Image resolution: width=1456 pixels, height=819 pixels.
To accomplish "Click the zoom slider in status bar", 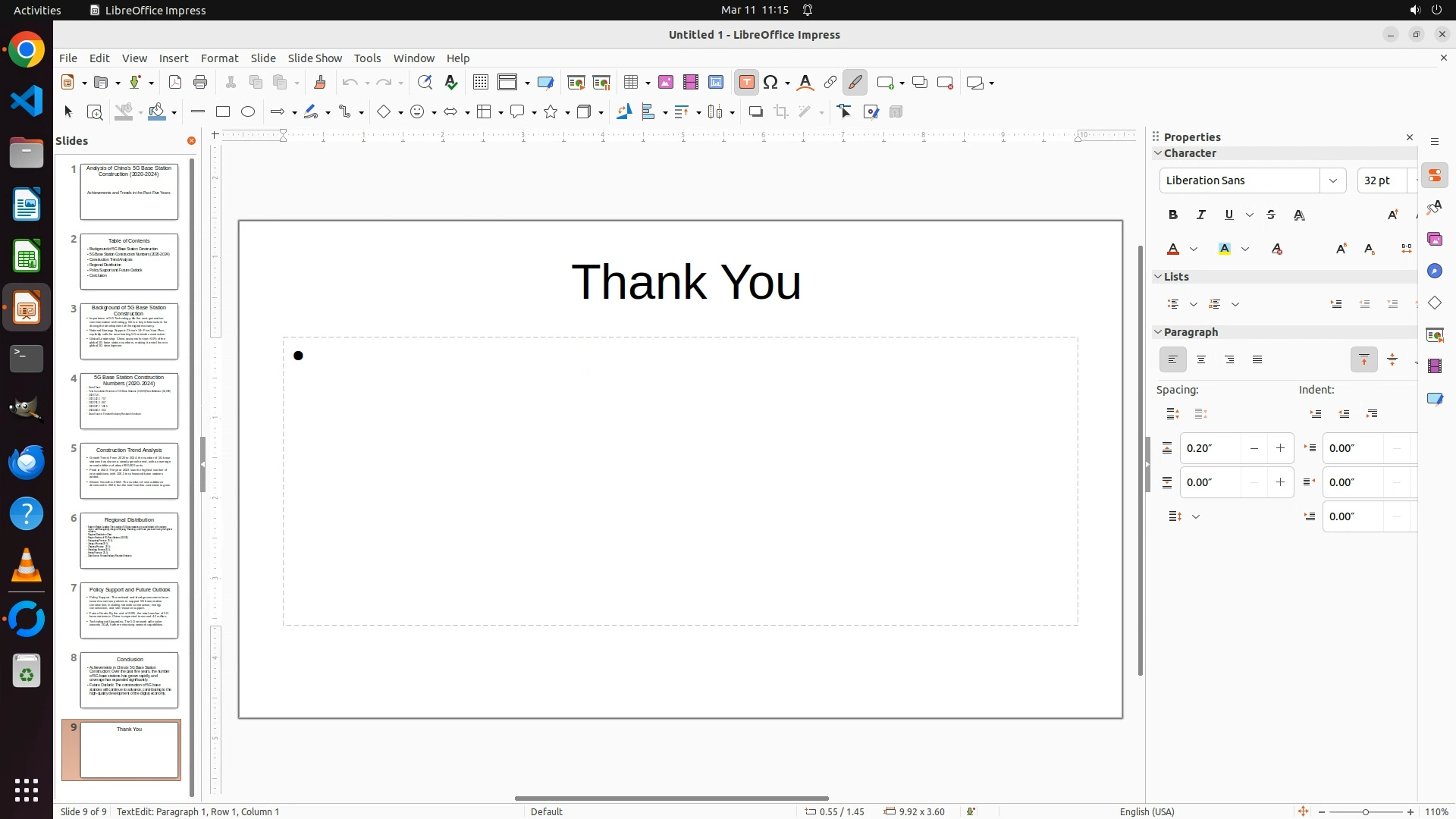I will click(1365, 811).
